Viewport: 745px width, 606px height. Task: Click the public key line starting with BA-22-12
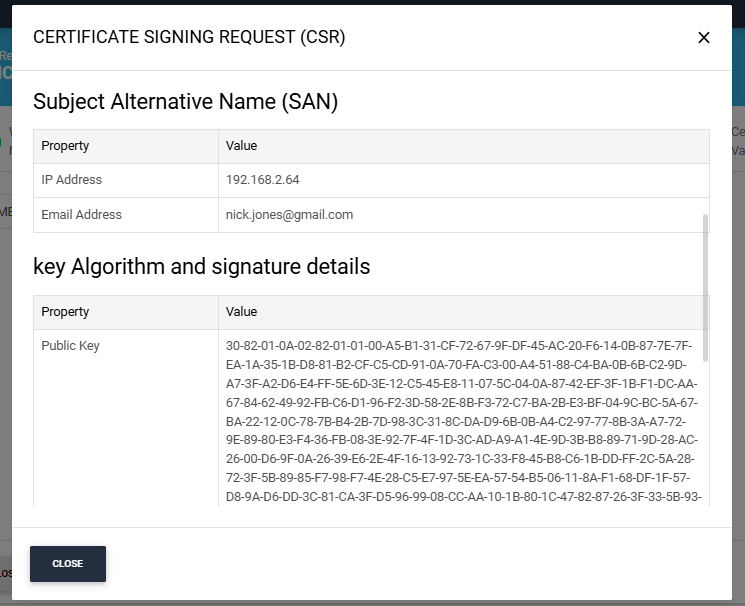point(461,421)
